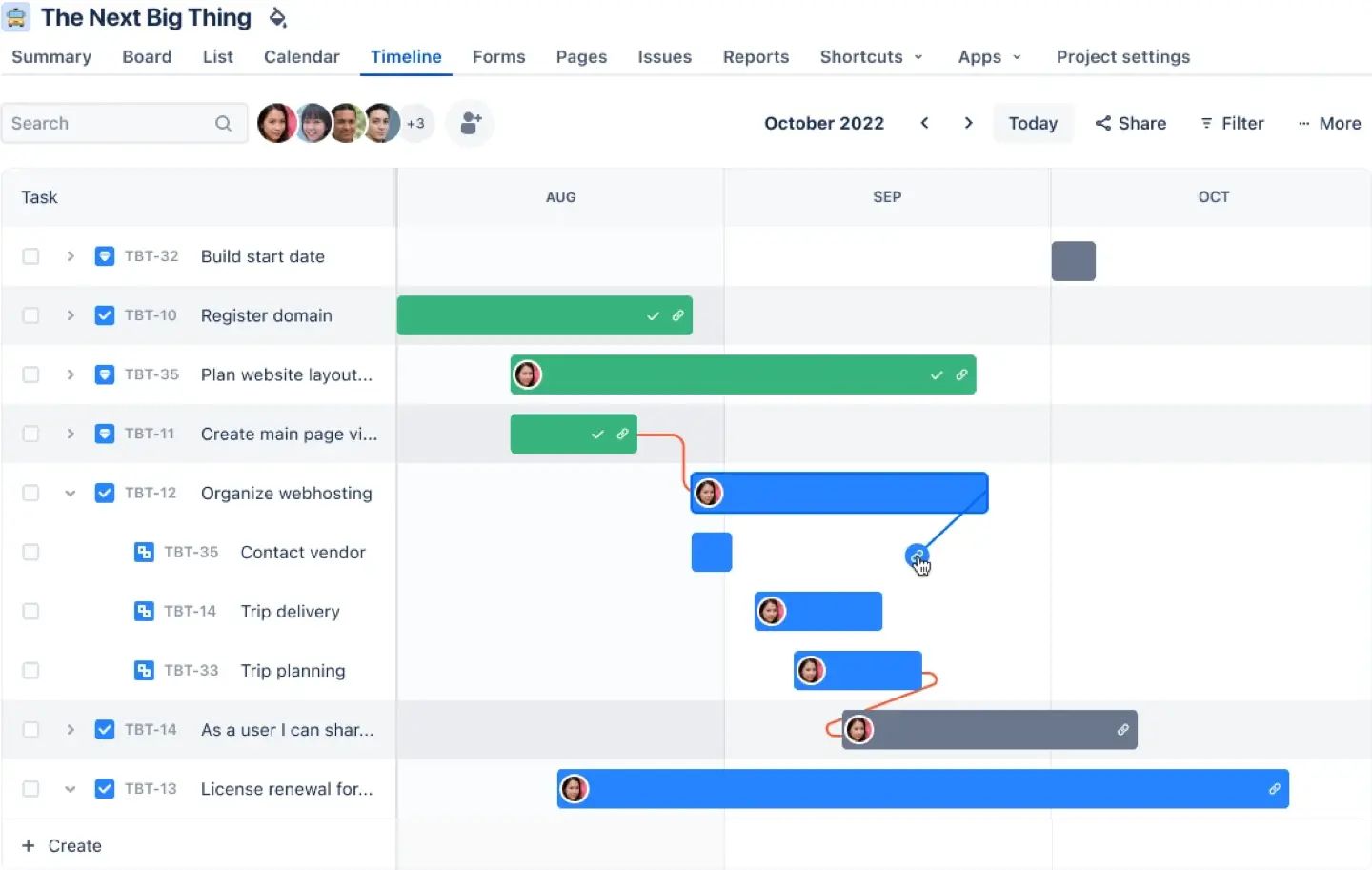This screenshot has height=870, width=1372.
Task: Check the checkbox for License renewal row
Action: 30,789
